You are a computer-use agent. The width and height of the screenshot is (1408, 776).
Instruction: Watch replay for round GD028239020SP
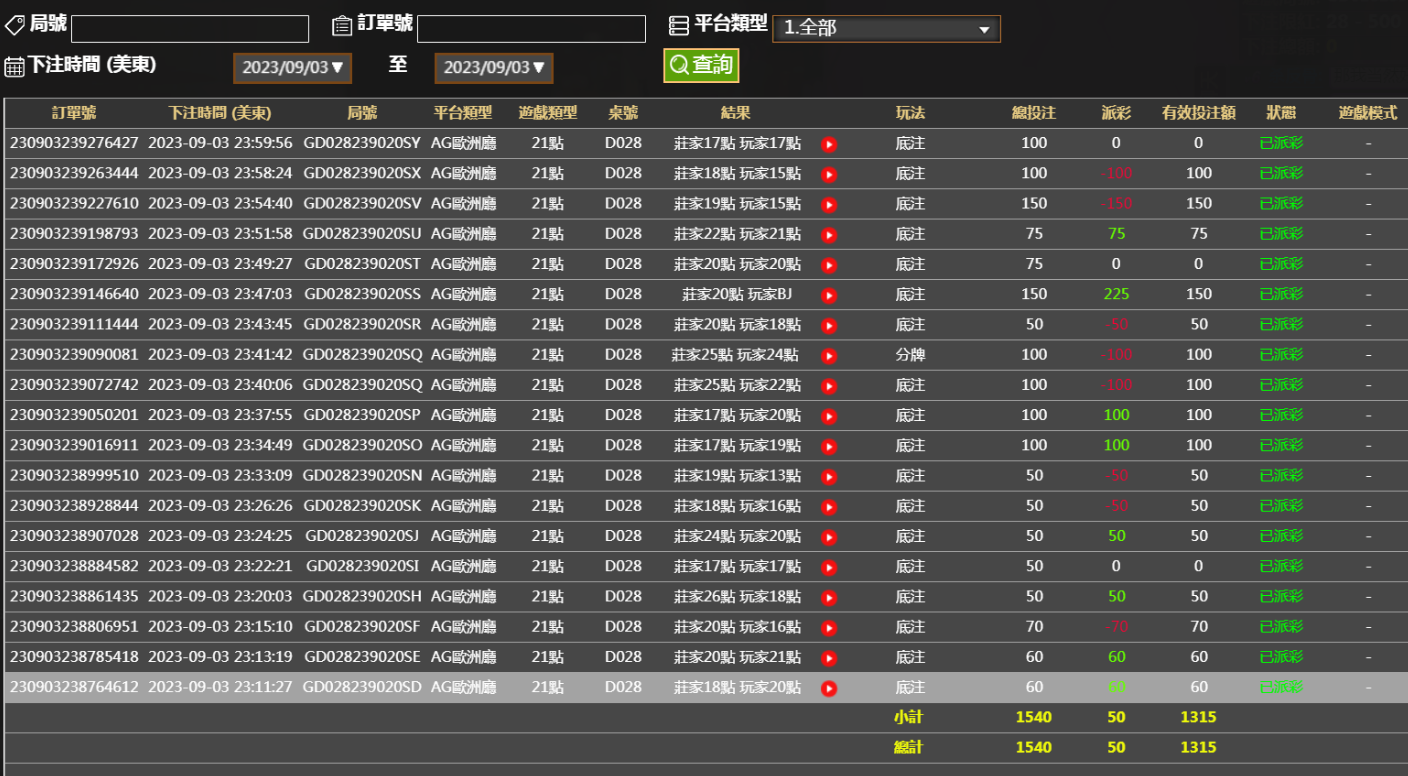(829, 416)
